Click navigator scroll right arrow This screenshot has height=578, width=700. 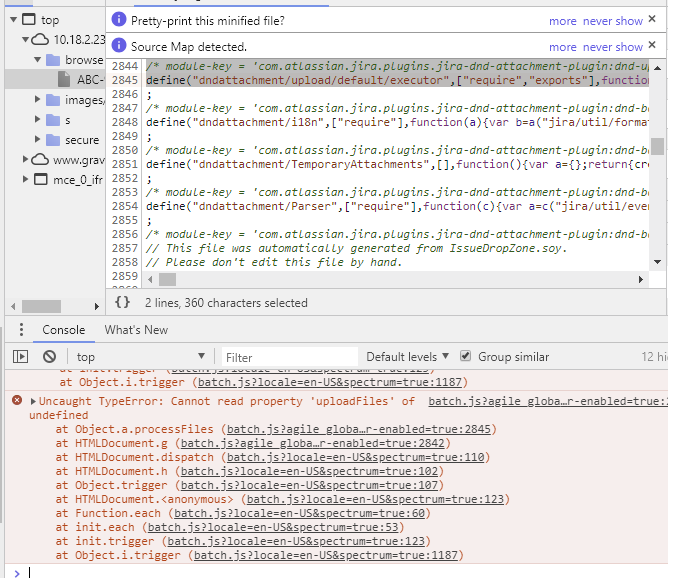[x=96, y=306]
